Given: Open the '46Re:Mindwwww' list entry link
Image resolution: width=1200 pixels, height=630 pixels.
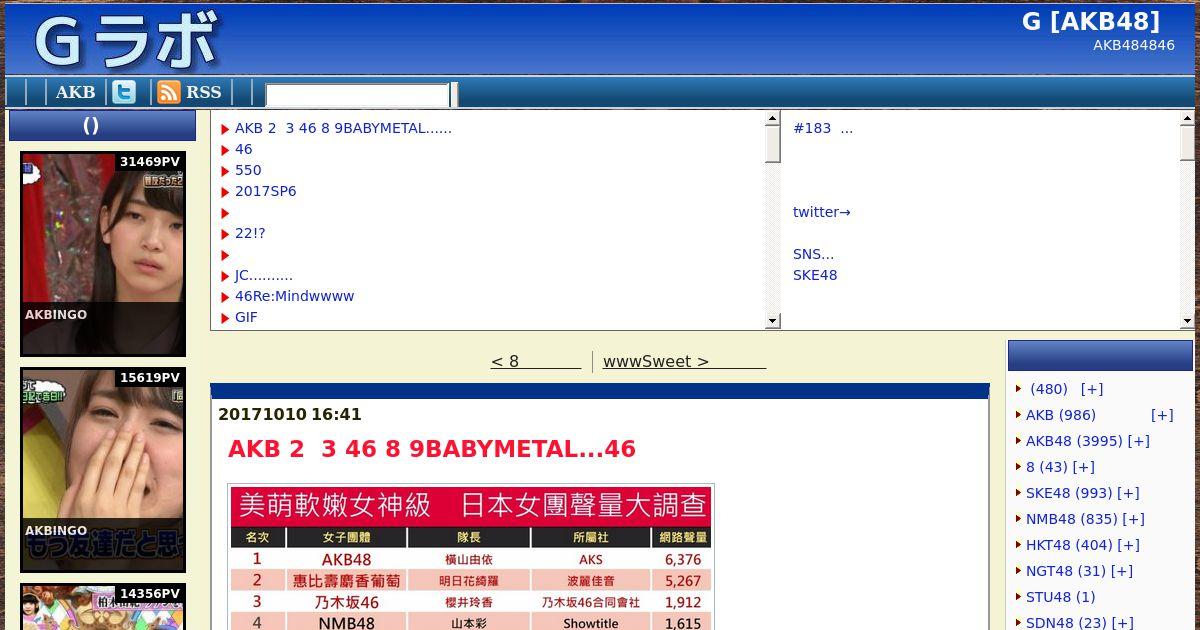Looking at the screenshot, I should click(x=294, y=296).
